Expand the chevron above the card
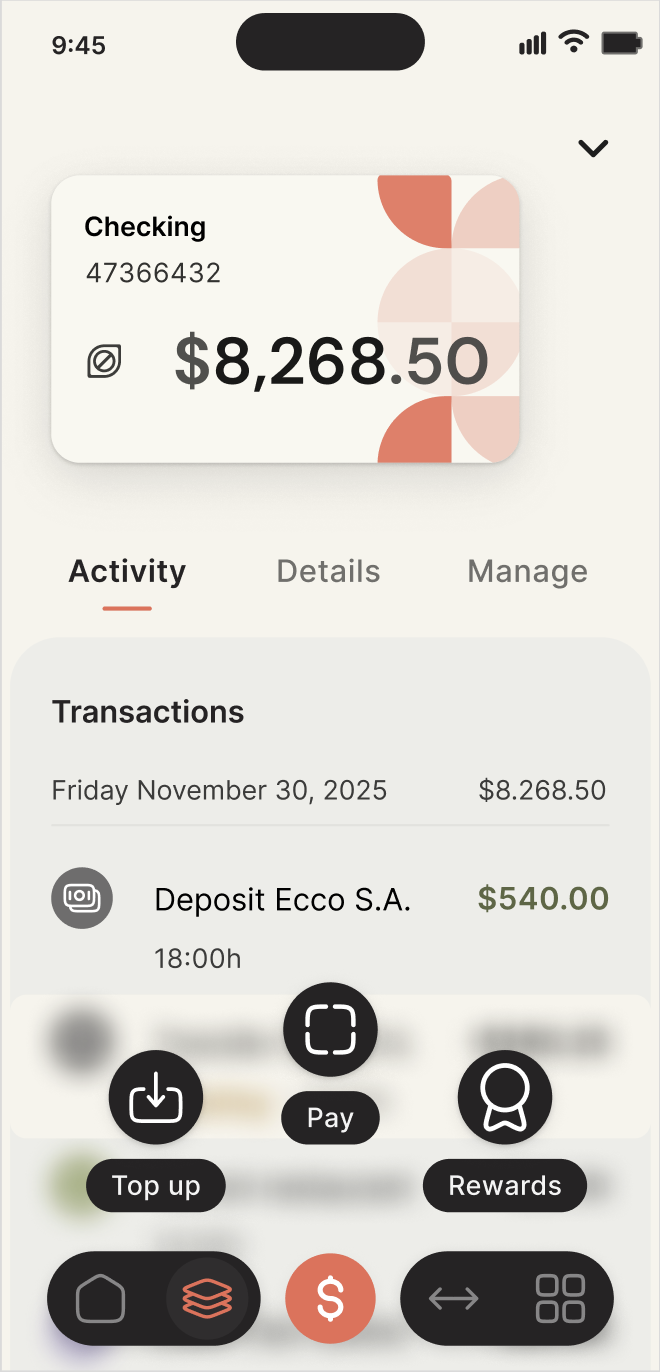This screenshot has width=660, height=1372. coord(593,149)
